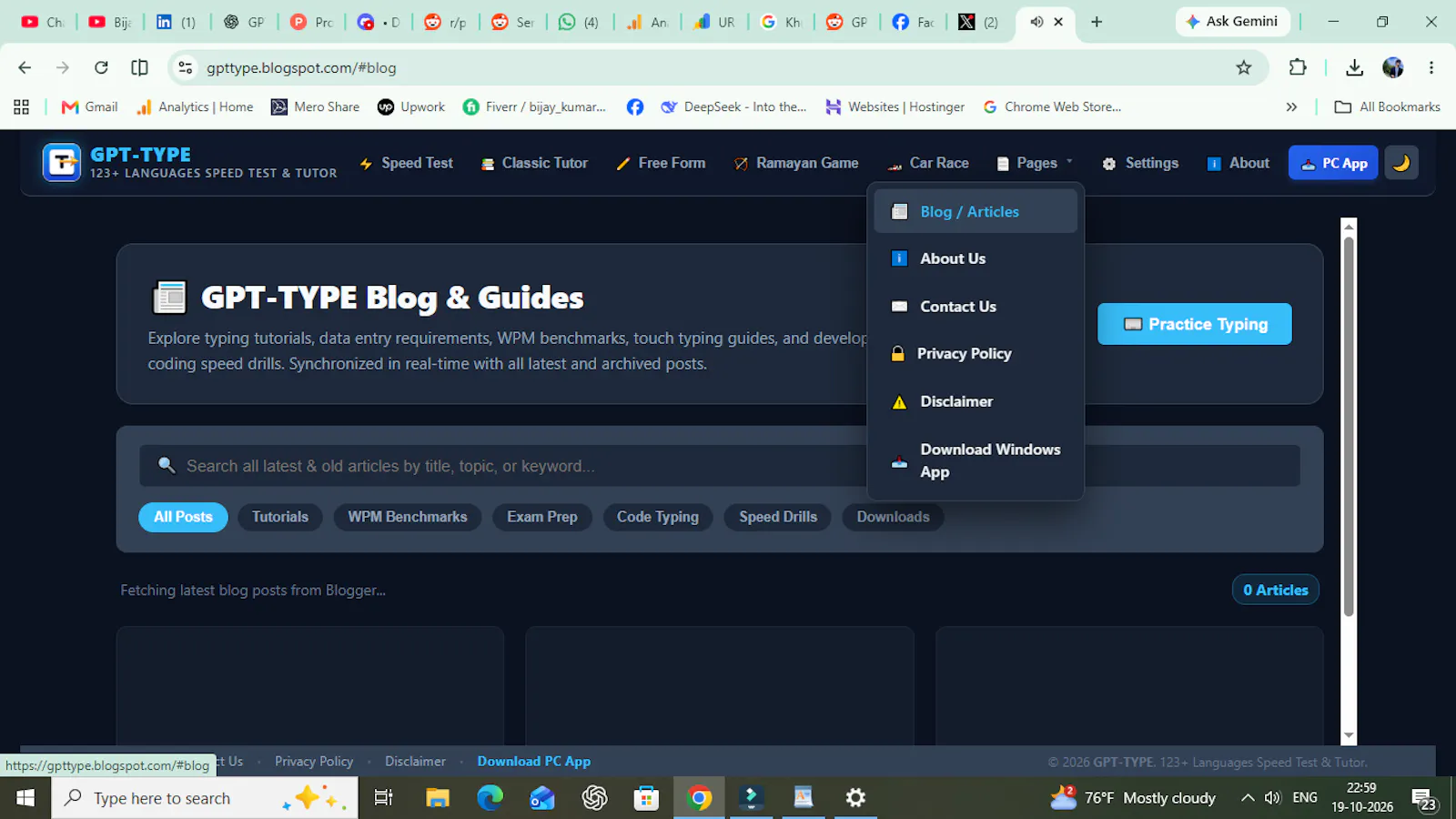The image size is (1456, 819).
Task: Focus the article search field
Action: click(x=719, y=466)
